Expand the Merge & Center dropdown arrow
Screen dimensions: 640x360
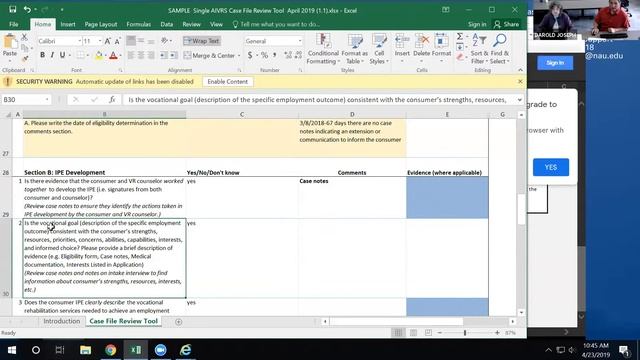pyautogui.click(x=239, y=55)
